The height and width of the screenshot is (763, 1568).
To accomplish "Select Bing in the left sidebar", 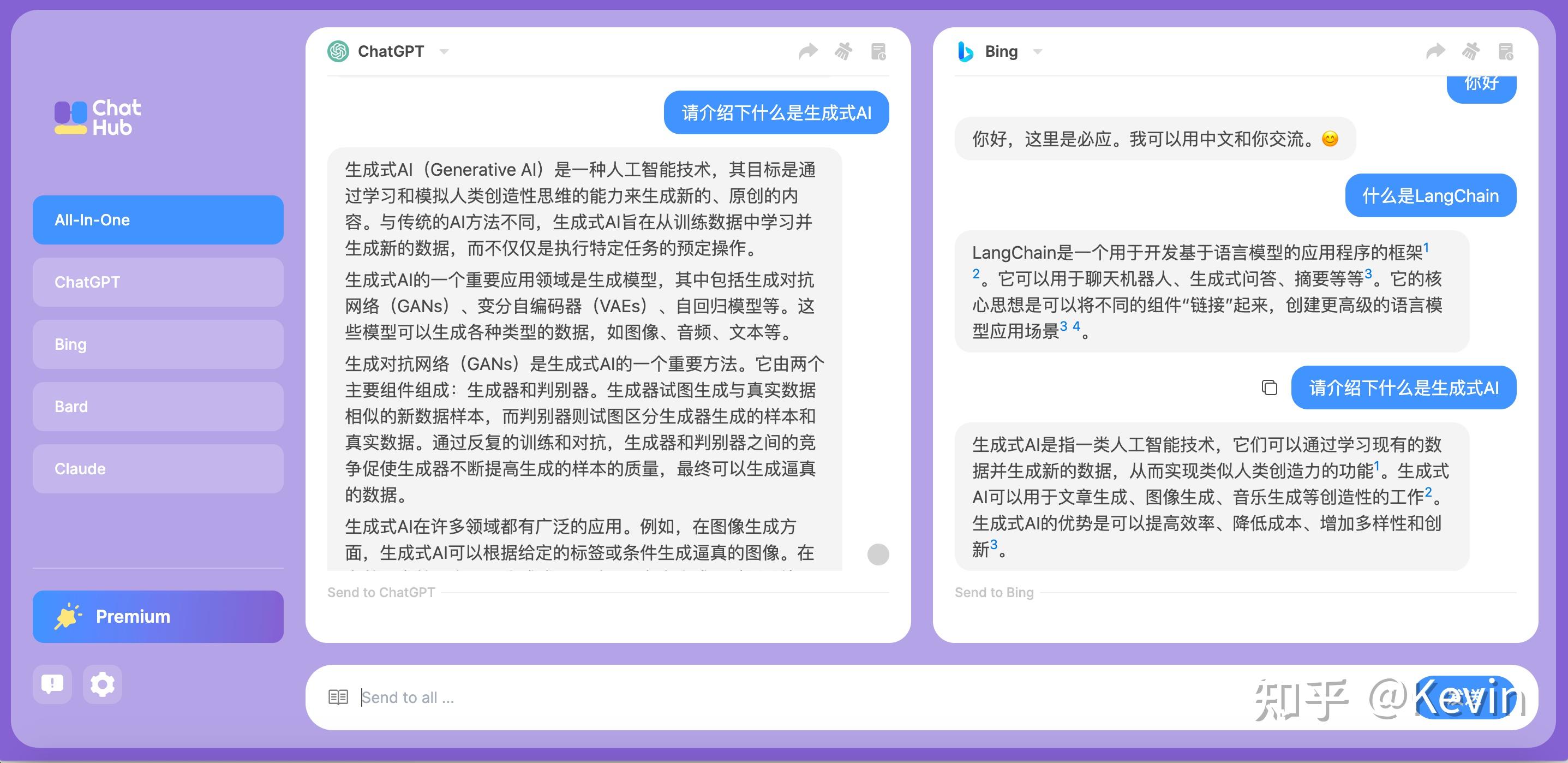I will (158, 344).
